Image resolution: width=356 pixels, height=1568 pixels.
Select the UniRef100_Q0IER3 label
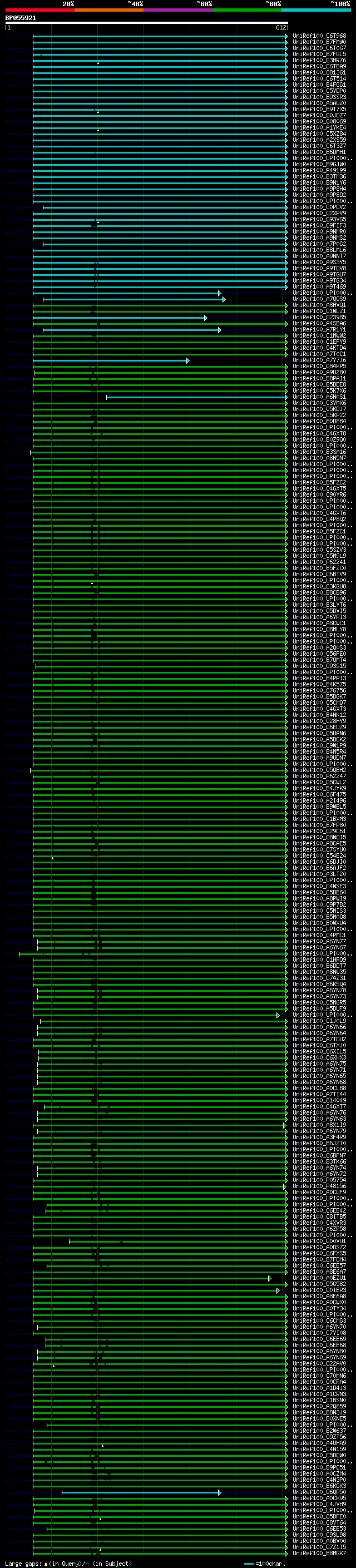(x=319, y=1290)
